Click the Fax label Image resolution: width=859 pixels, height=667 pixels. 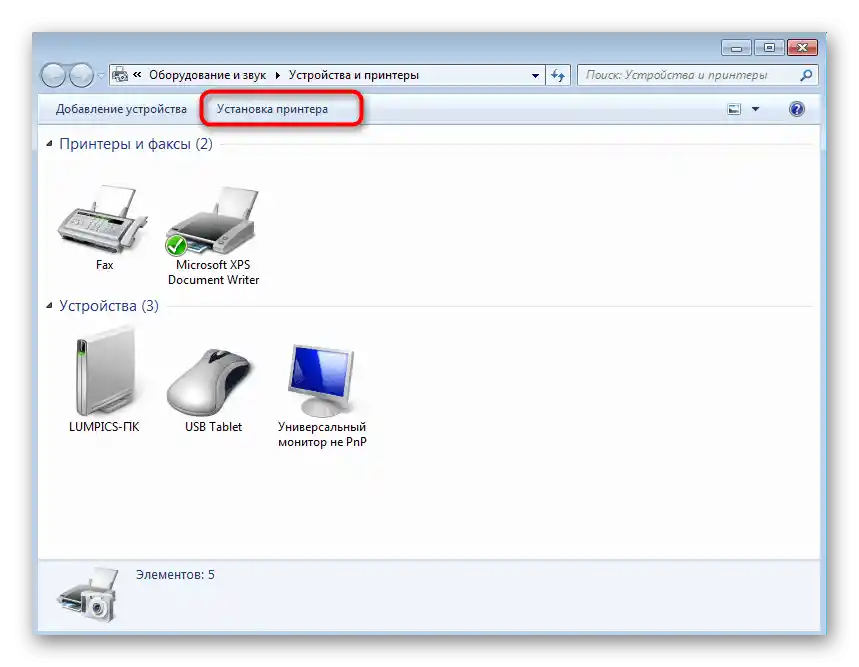[104, 265]
